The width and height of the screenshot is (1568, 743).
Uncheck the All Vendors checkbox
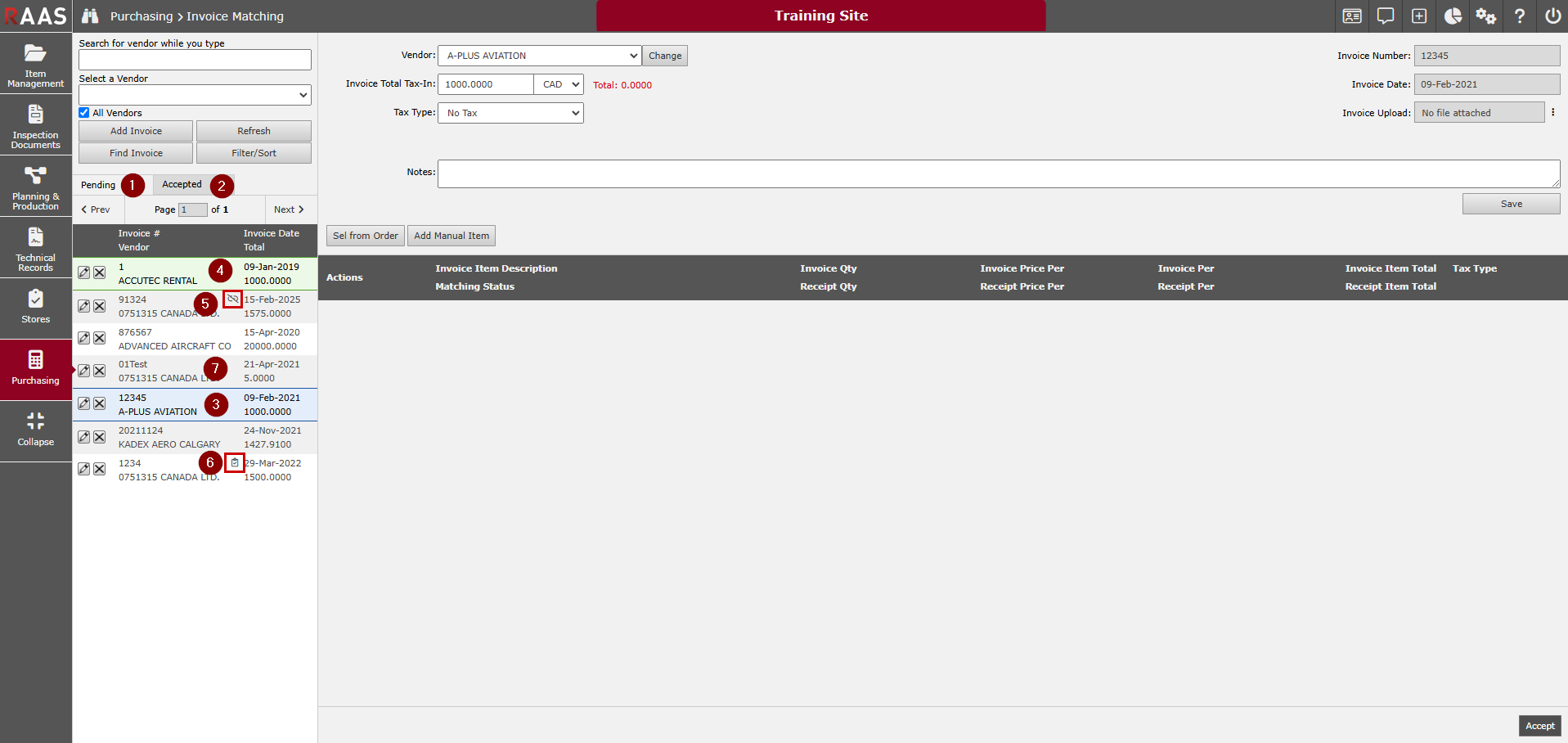pos(84,113)
